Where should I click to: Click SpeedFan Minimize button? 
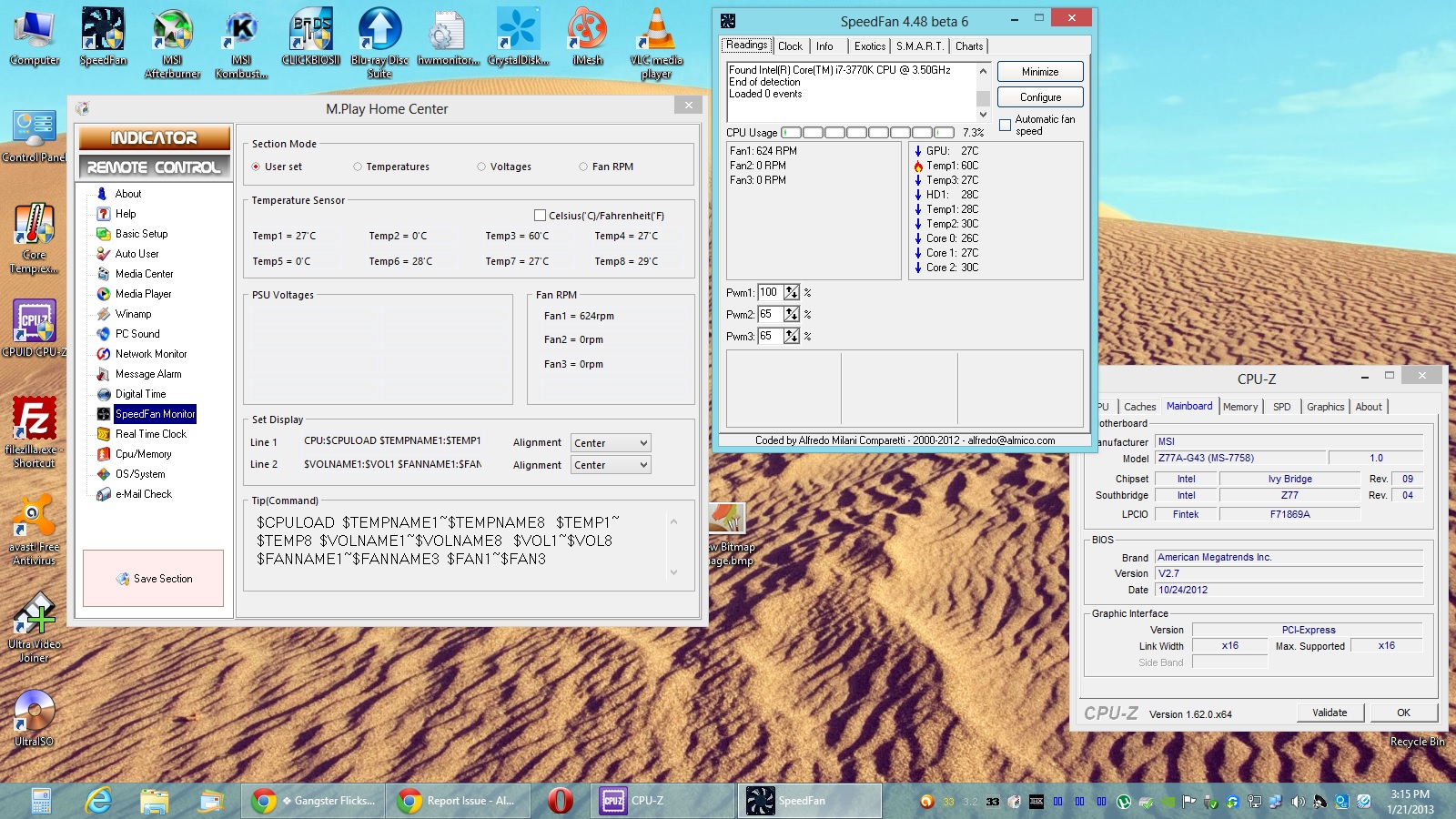click(1040, 72)
